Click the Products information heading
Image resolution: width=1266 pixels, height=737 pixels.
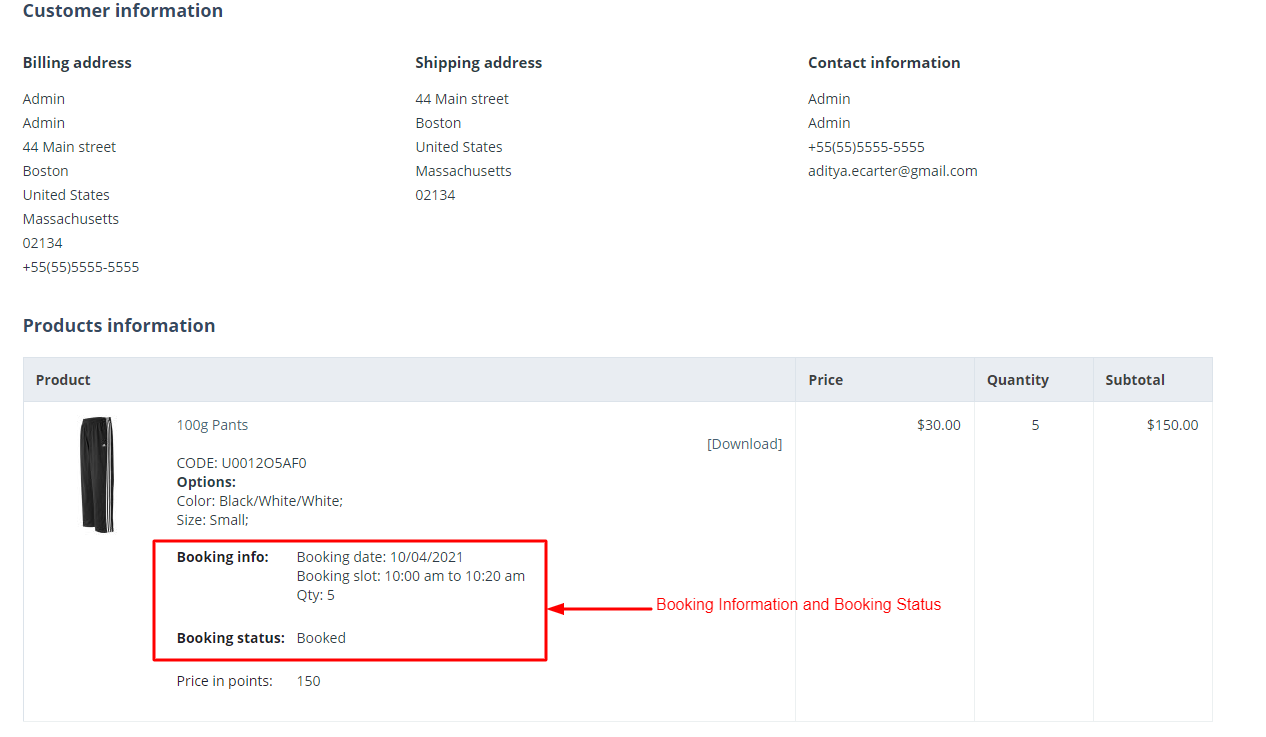tap(119, 325)
